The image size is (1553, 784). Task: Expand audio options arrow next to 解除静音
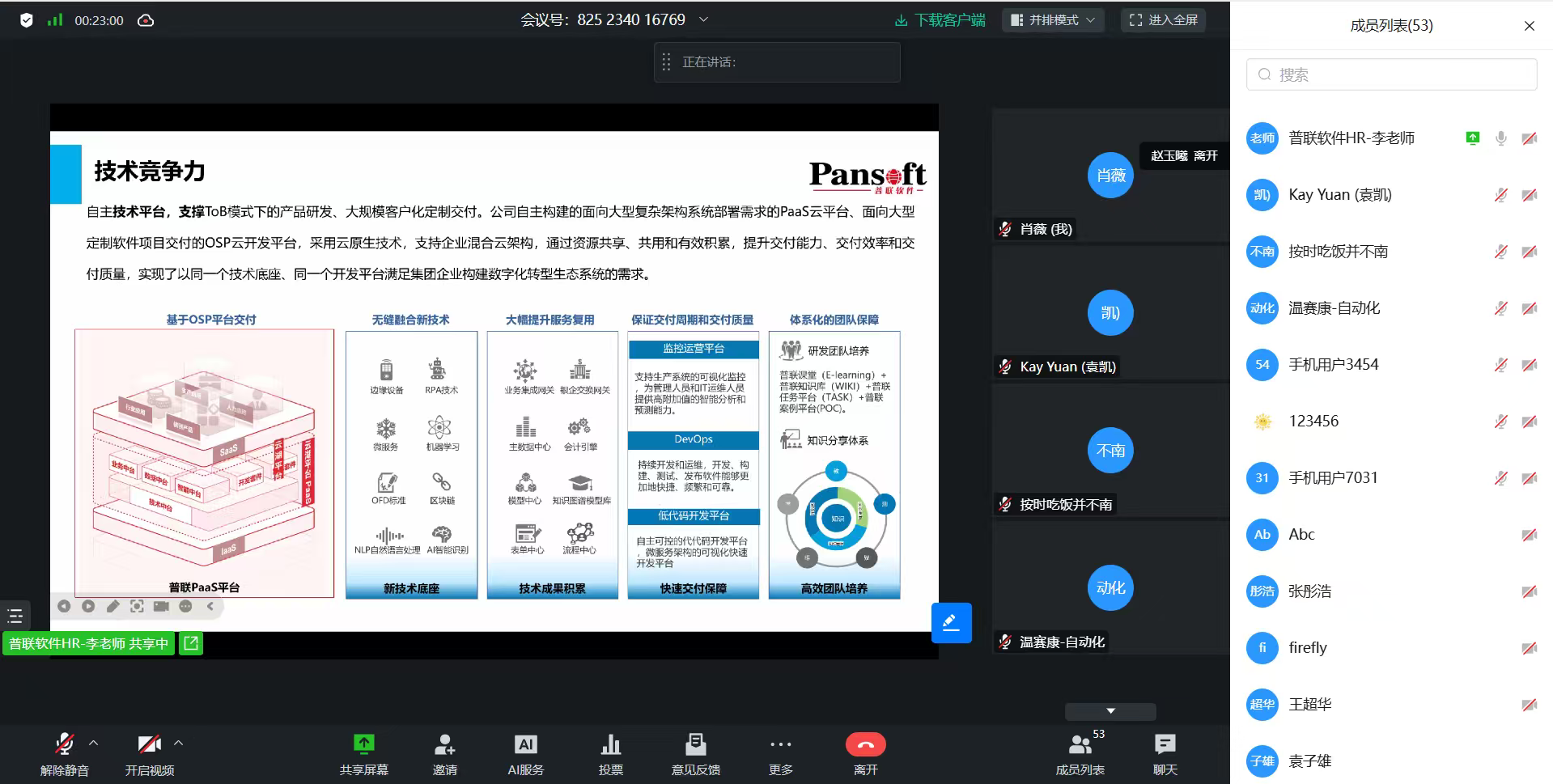pos(94,742)
